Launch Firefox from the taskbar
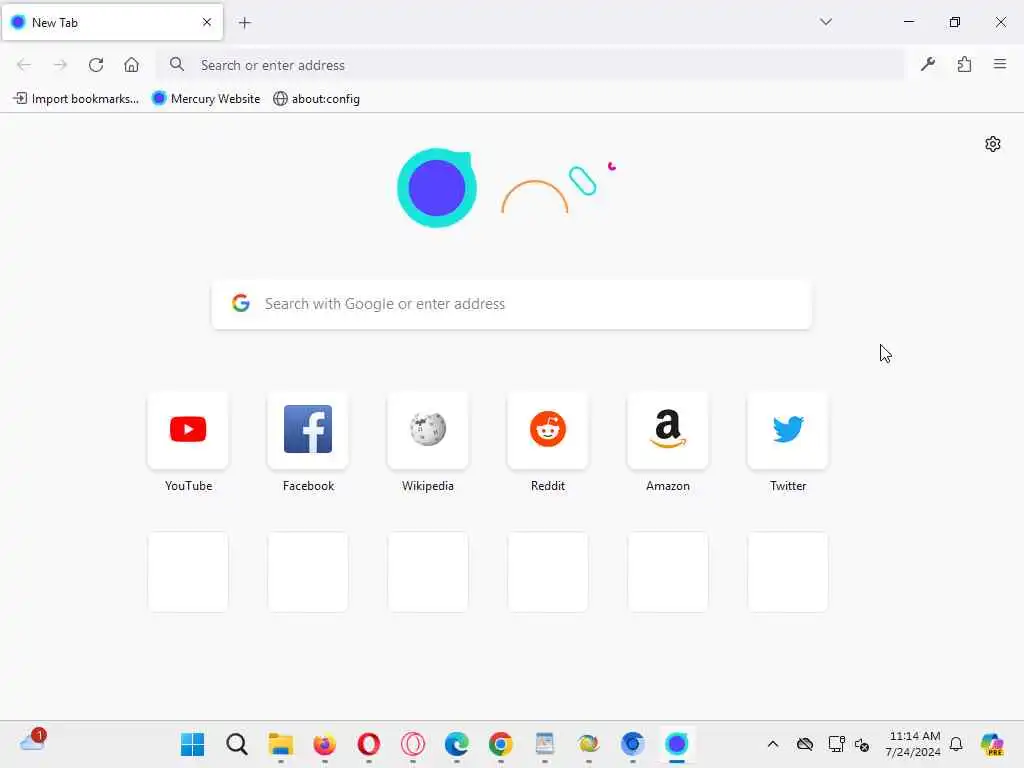This screenshot has width=1024, height=768. (x=325, y=744)
